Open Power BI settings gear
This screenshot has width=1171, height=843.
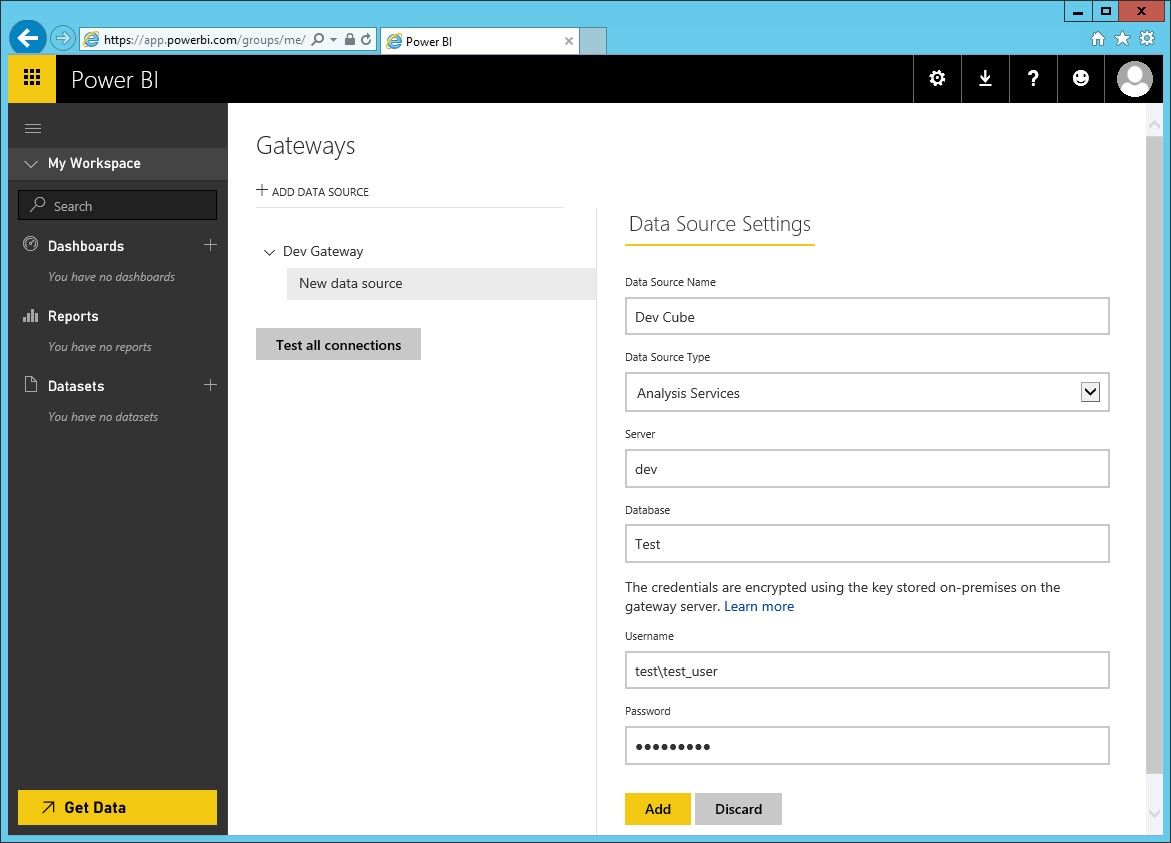pyautogui.click(x=937, y=78)
